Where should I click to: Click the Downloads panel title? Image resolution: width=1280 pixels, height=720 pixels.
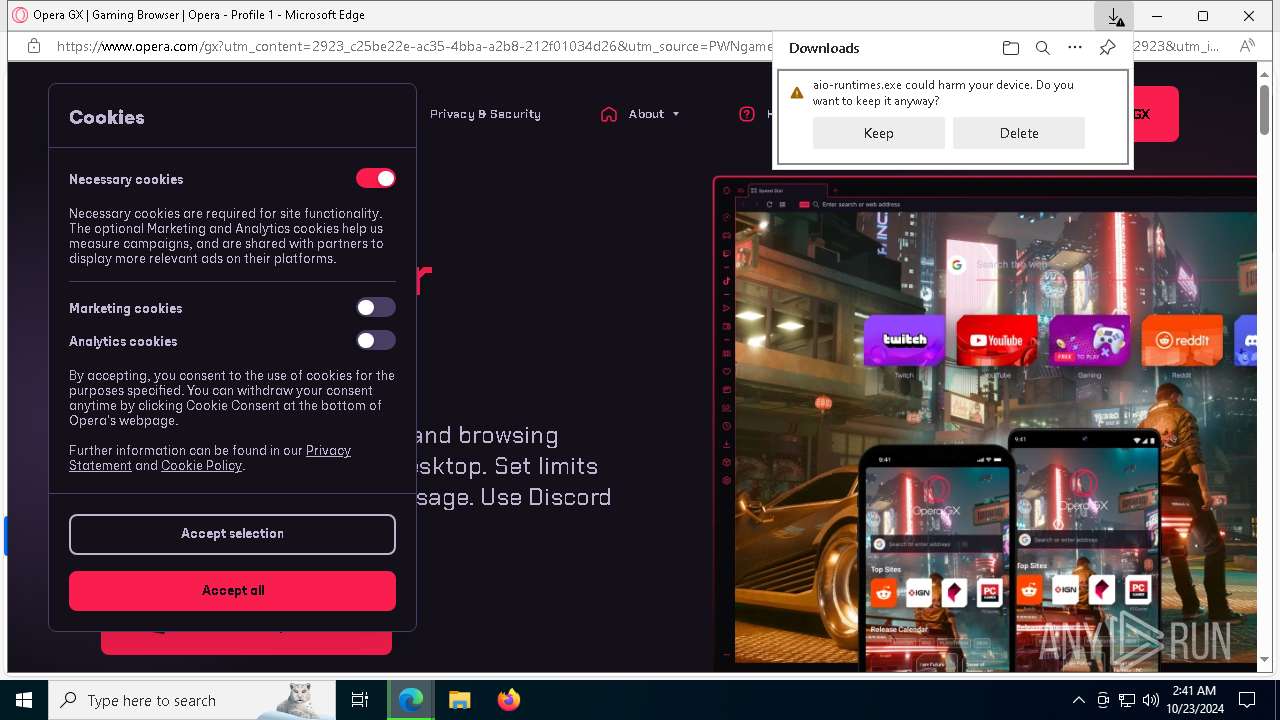[x=824, y=48]
